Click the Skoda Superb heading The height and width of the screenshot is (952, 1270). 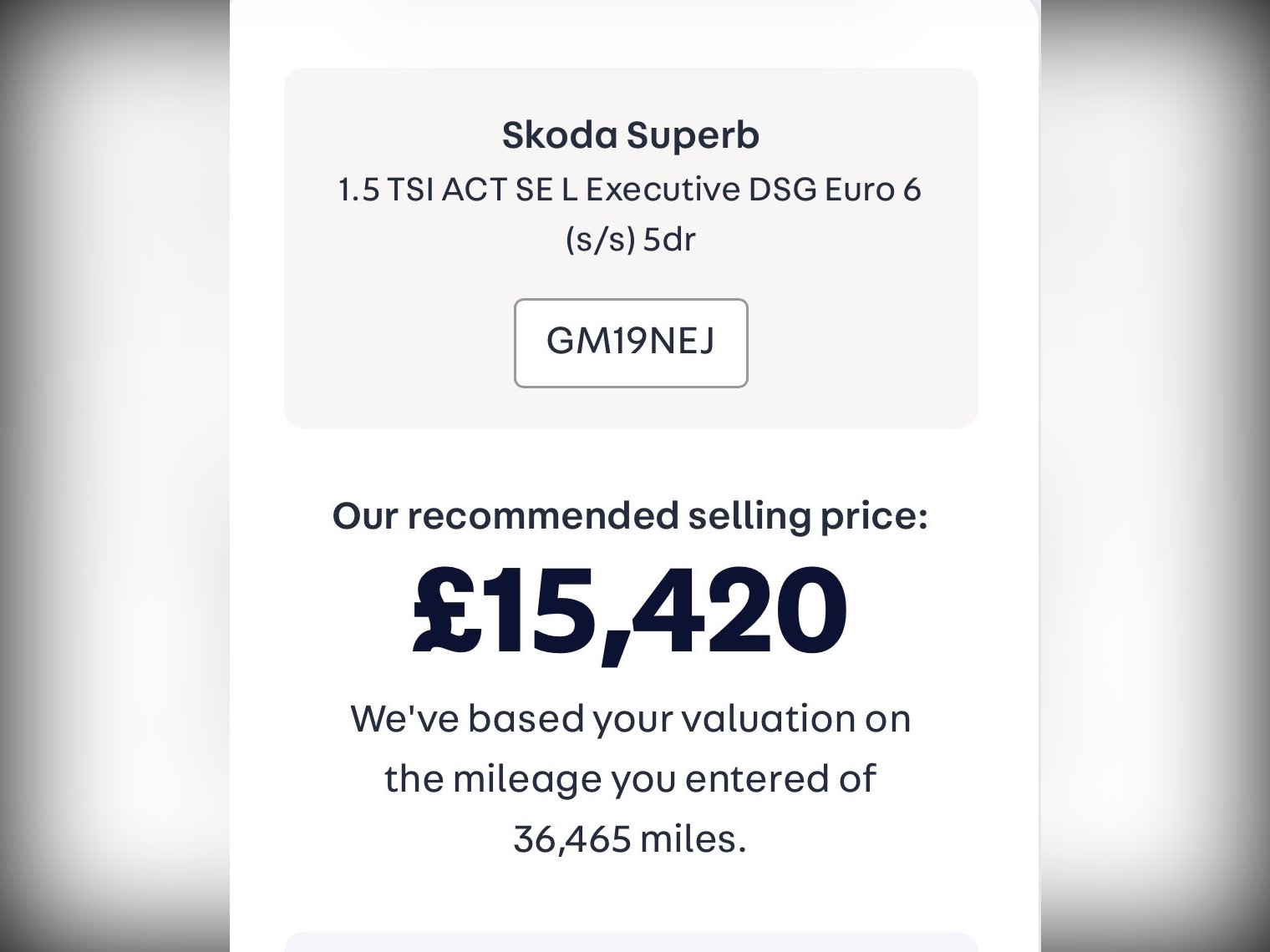coord(631,135)
